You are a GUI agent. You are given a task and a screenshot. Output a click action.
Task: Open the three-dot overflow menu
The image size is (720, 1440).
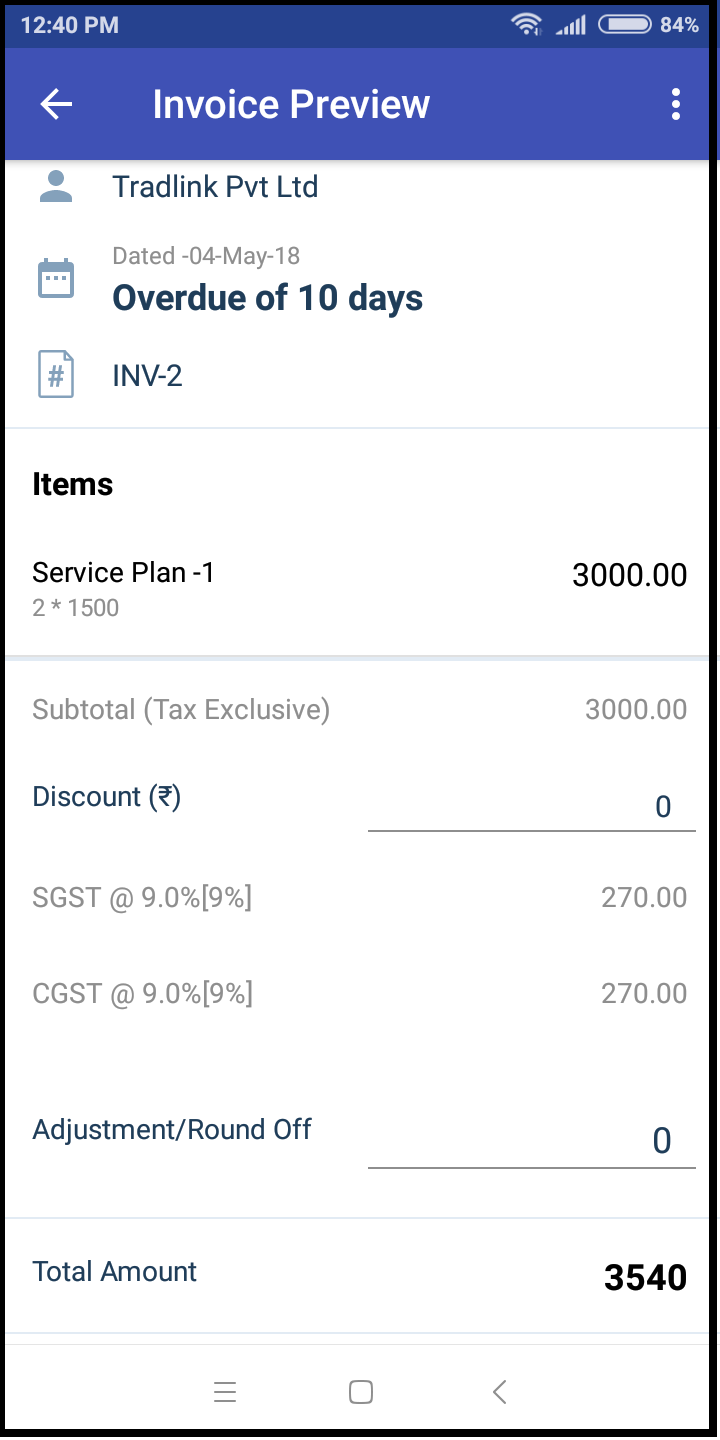coord(676,104)
